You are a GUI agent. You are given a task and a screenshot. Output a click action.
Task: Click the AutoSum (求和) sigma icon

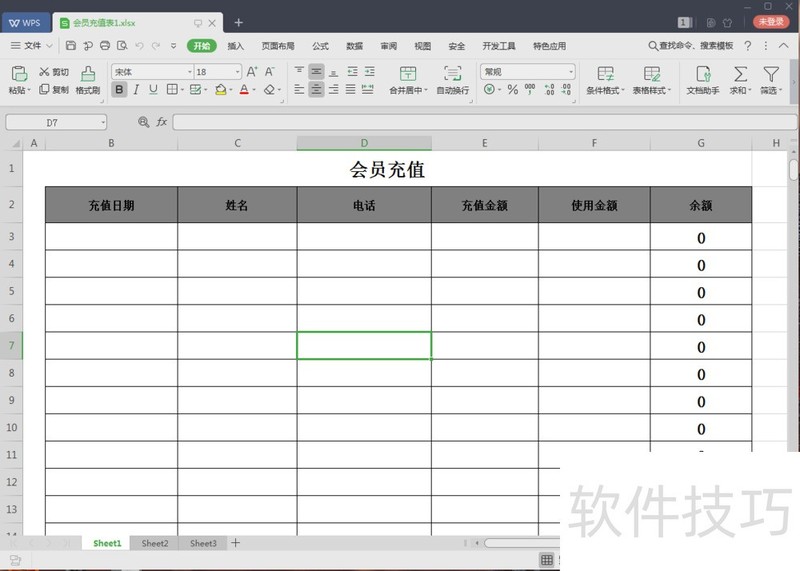740,74
